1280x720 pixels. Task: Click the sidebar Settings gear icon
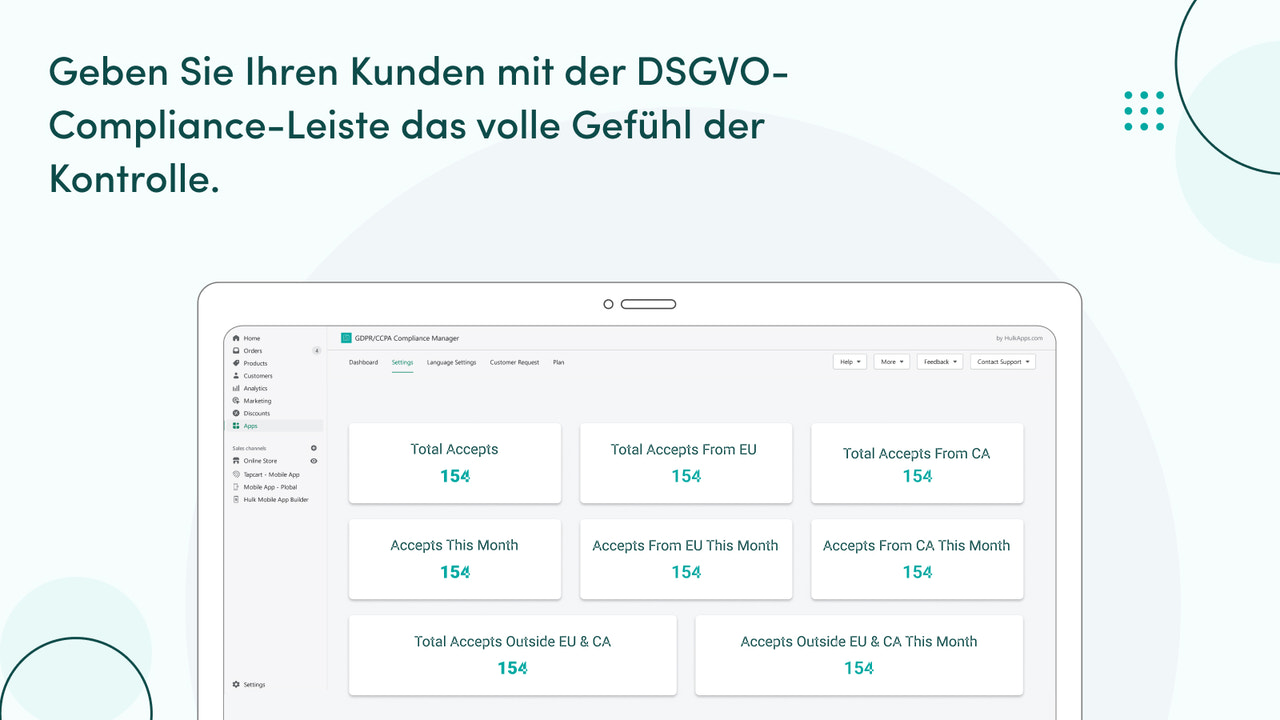coord(236,685)
